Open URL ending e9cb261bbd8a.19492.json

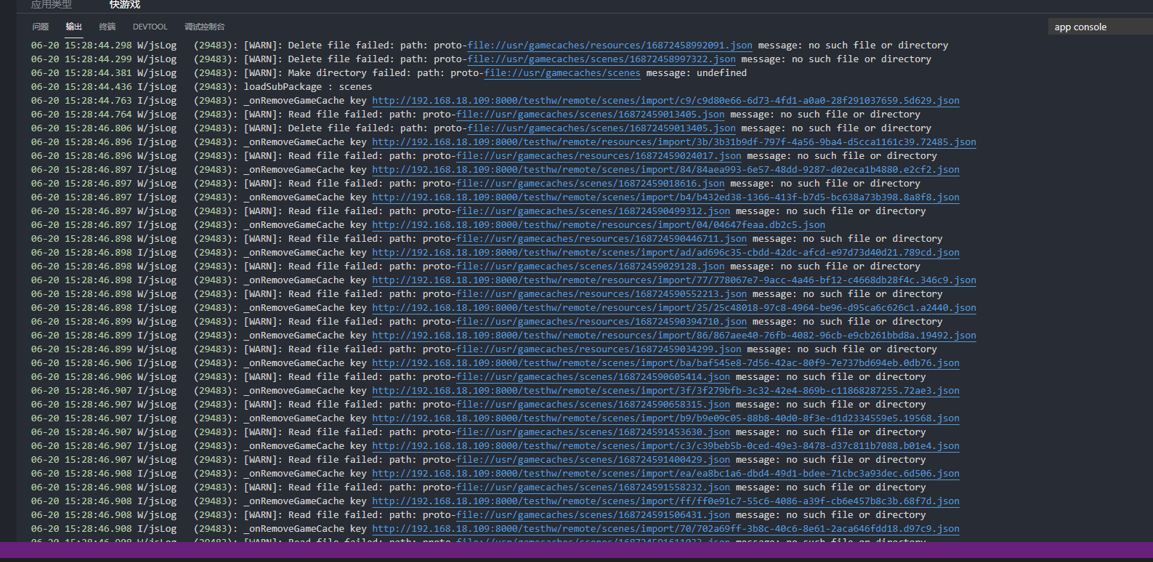coord(674,335)
